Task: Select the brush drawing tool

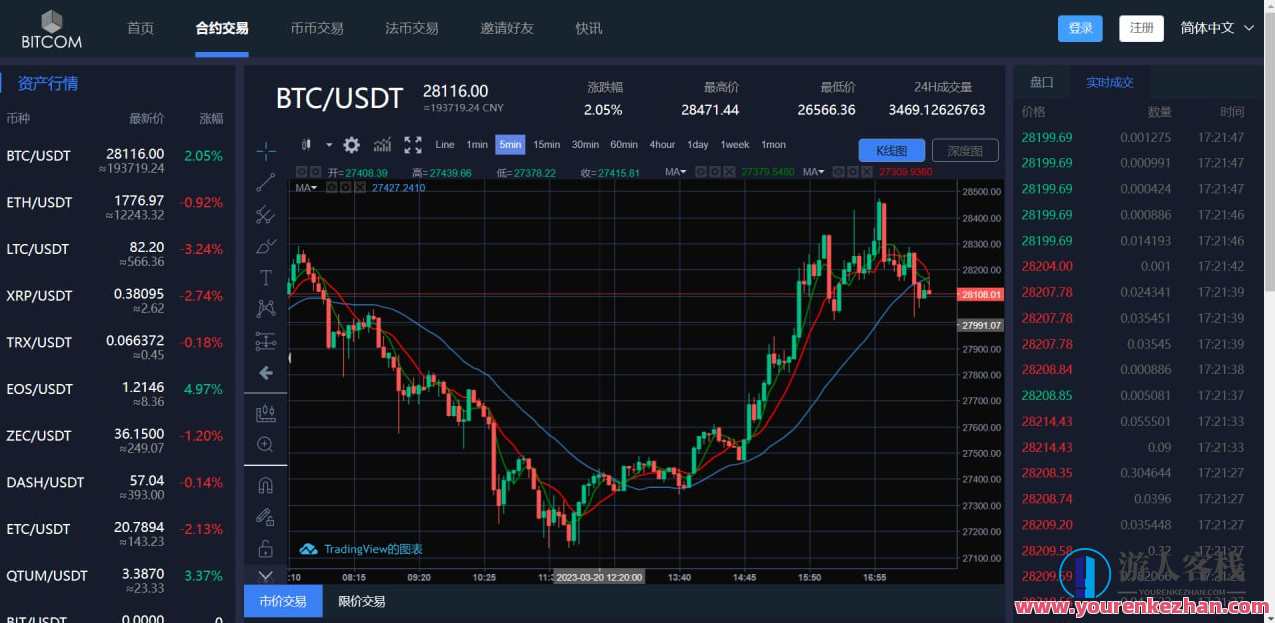Action: (x=265, y=246)
